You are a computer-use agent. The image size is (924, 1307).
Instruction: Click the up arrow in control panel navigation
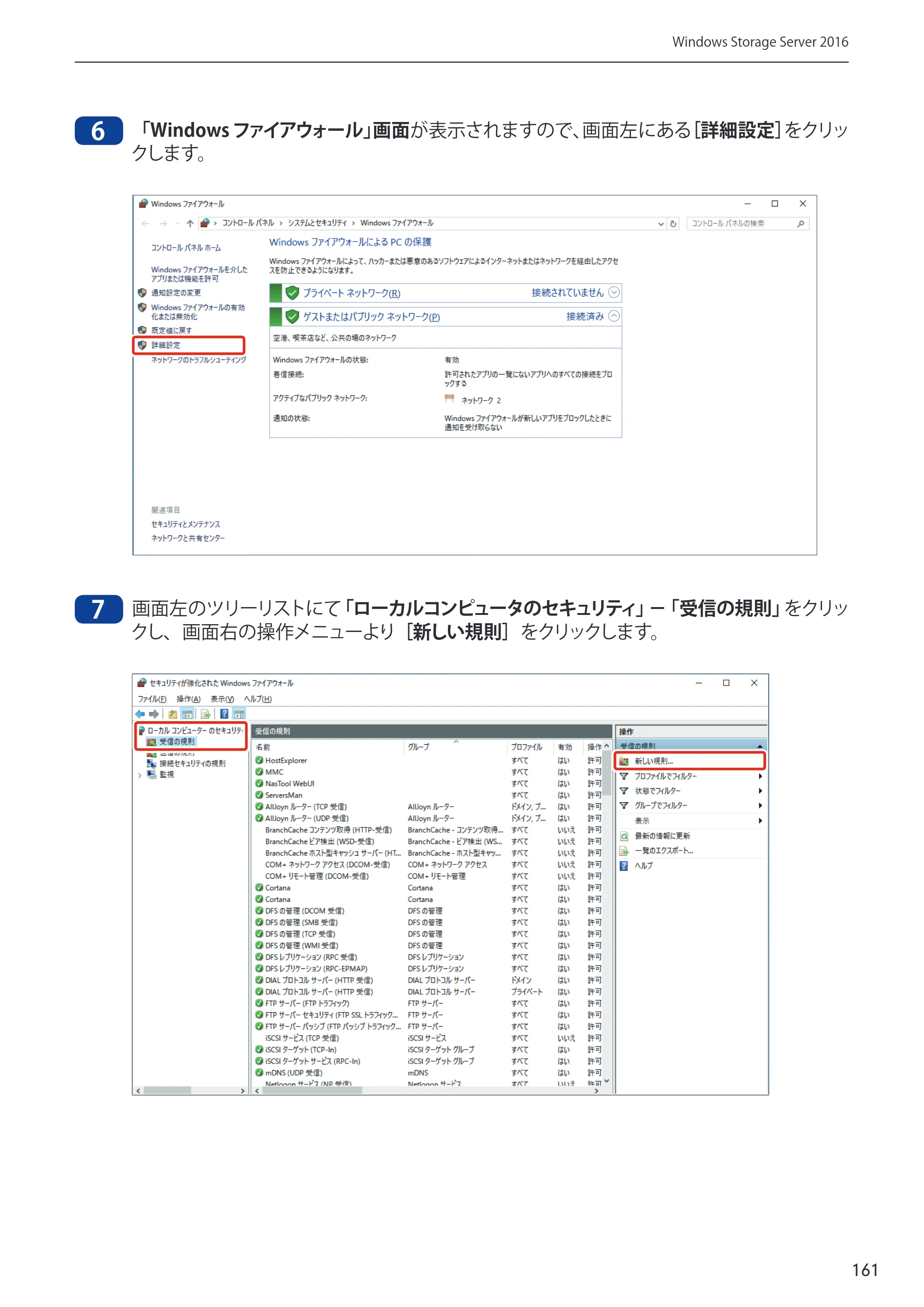190,224
